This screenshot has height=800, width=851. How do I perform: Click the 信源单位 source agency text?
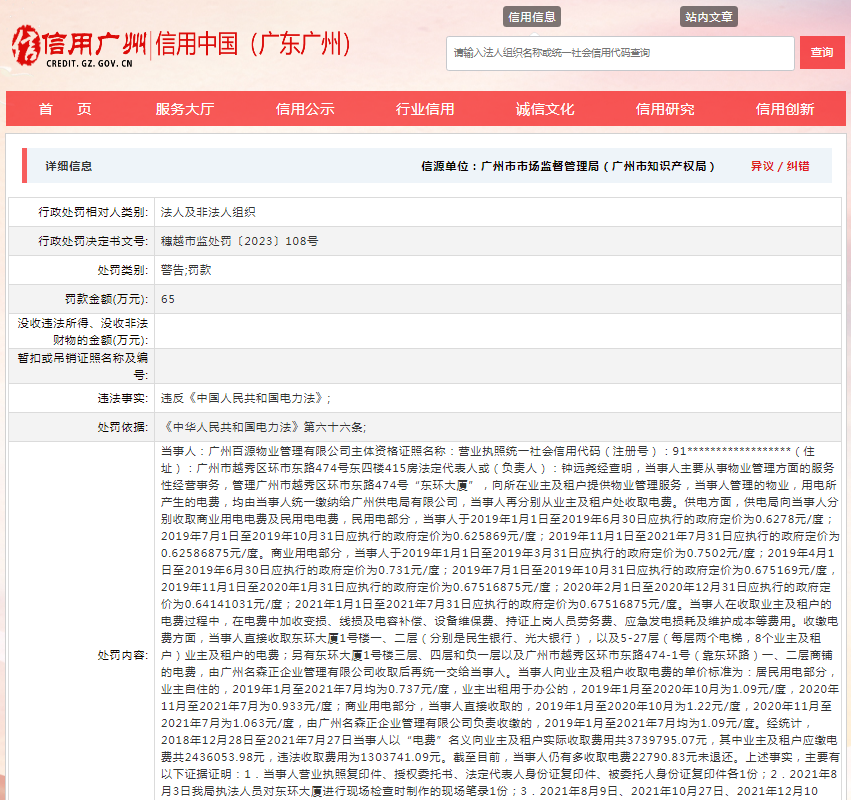568,166
